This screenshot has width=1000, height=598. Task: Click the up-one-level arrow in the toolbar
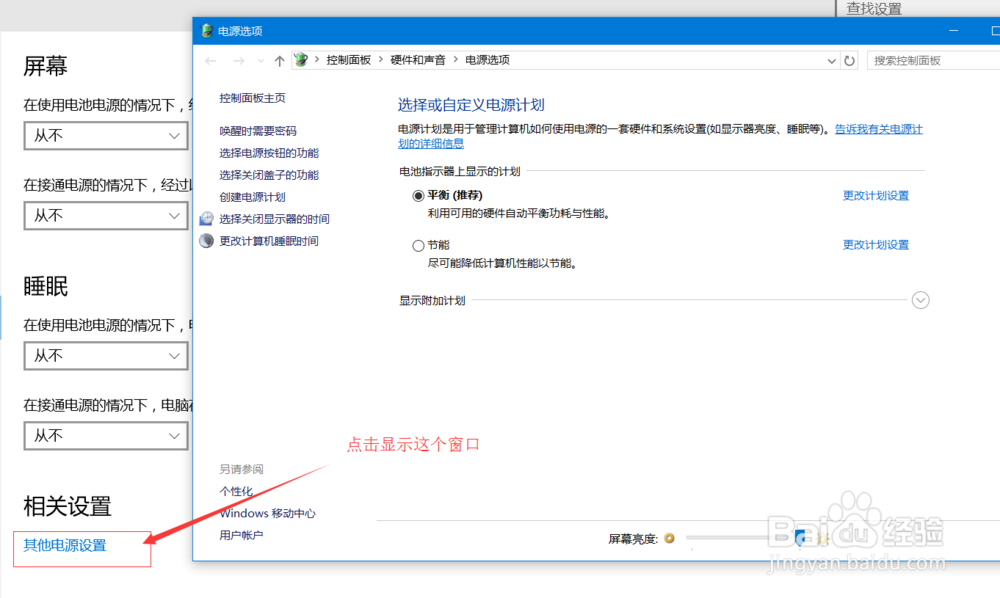(280, 60)
